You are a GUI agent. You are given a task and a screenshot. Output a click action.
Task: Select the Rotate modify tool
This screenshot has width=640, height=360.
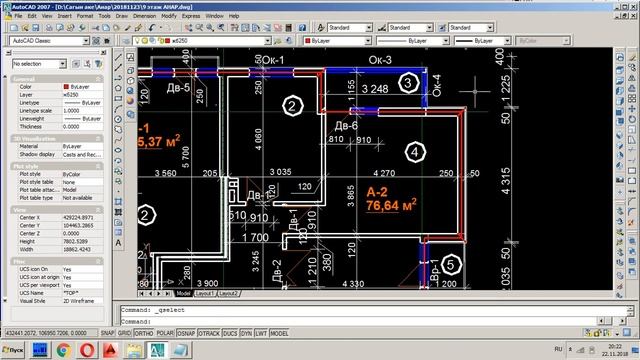point(632,119)
